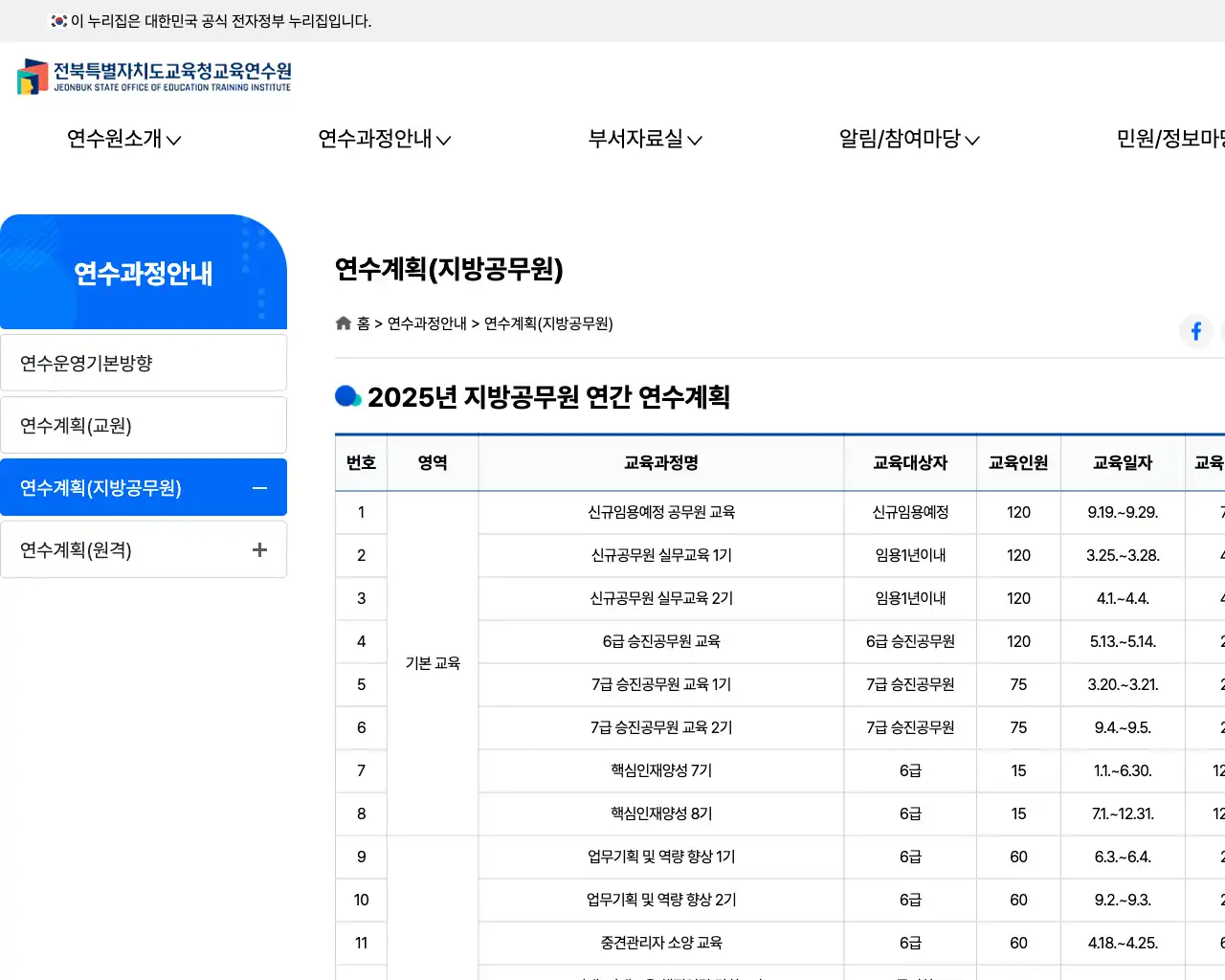Click the home icon in breadcrumb
This screenshot has height=980, width=1225.
(344, 323)
